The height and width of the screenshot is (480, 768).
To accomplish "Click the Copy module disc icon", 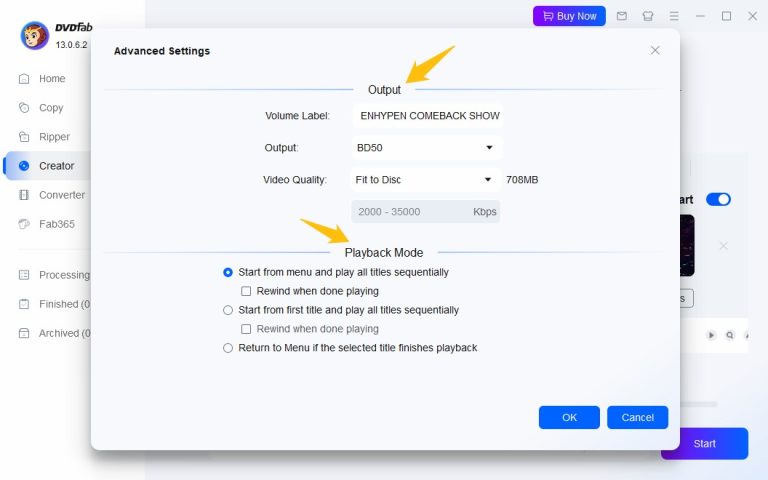I will 24,108.
